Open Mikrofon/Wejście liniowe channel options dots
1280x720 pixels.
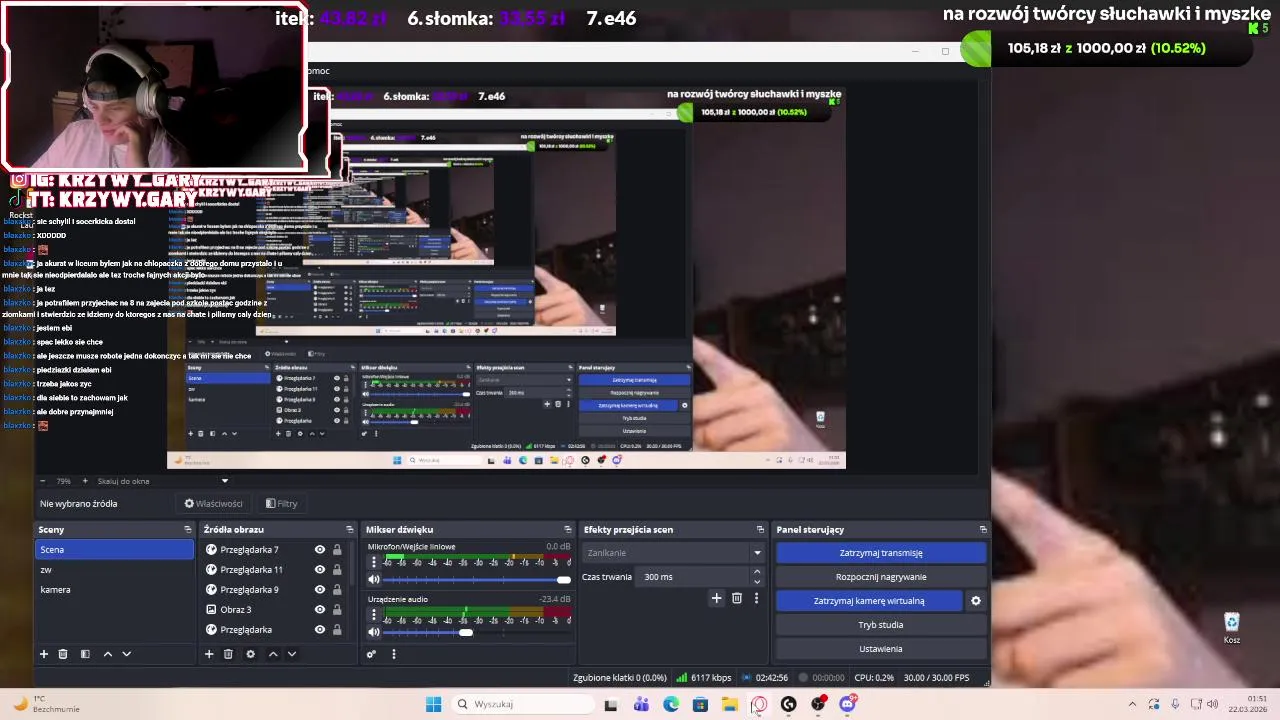pyautogui.click(x=374, y=562)
